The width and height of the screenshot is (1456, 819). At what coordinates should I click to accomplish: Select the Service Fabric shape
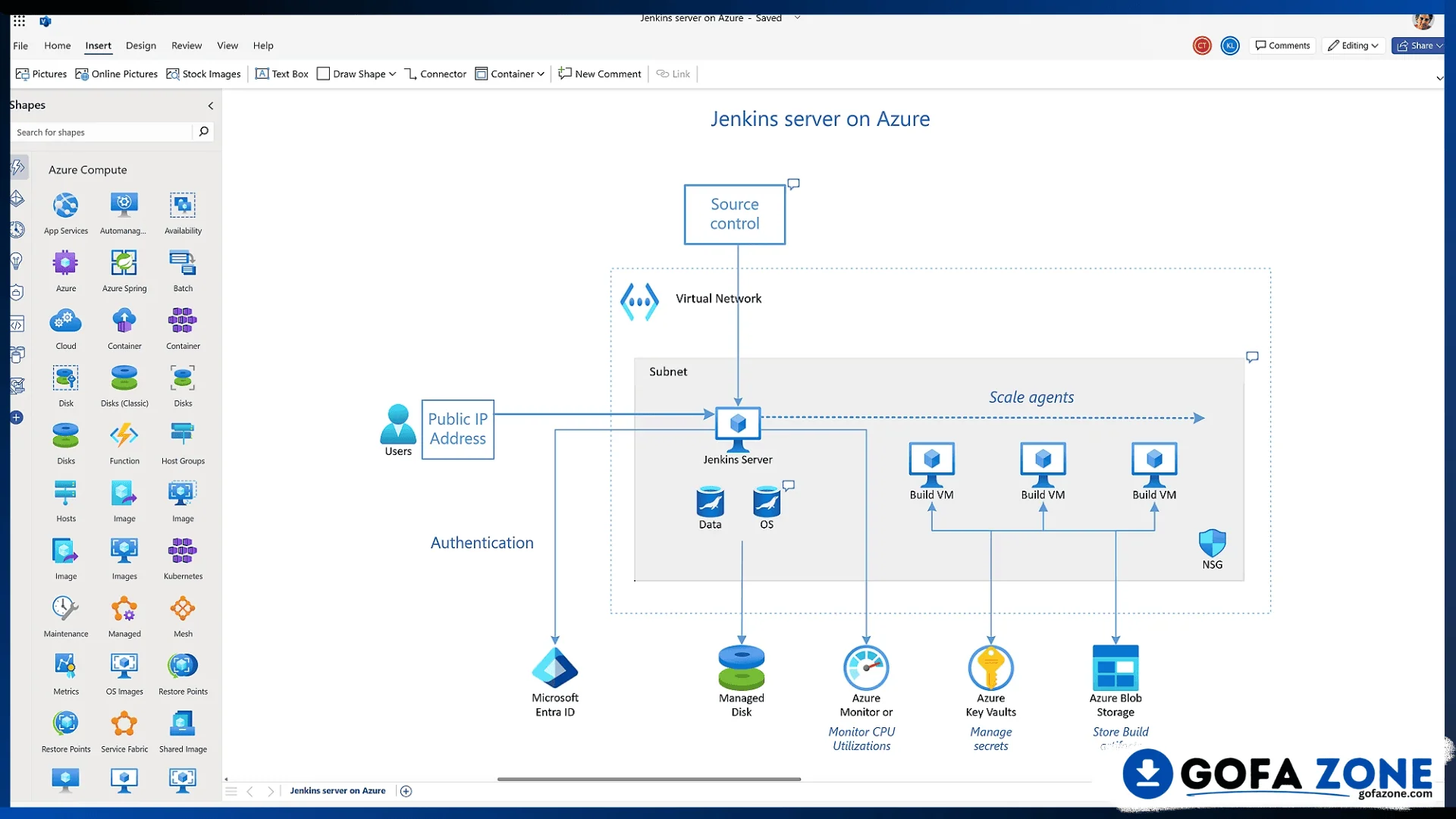pyautogui.click(x=124, y=731)
